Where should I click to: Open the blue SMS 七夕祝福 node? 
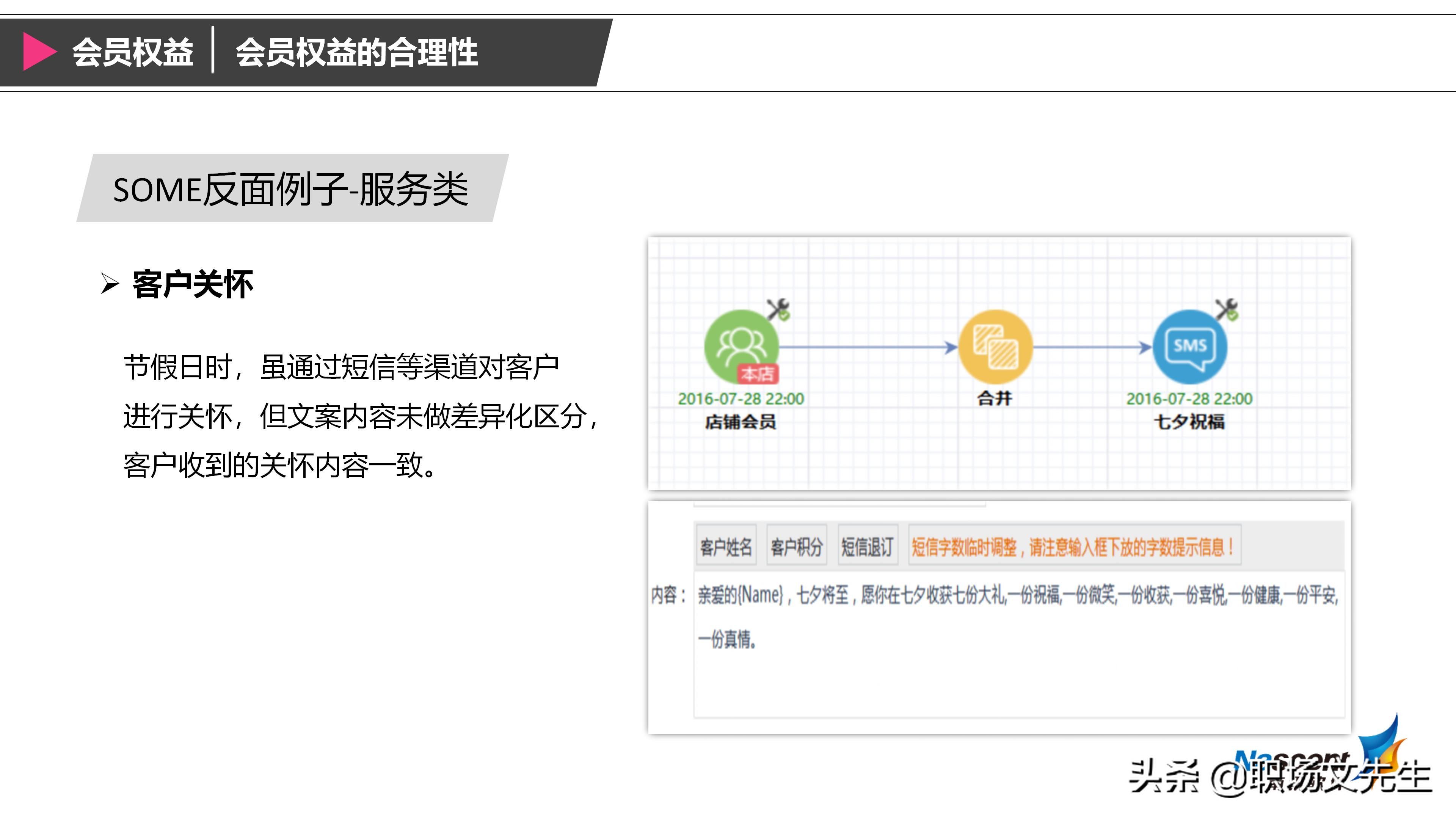pos(1190,347)
